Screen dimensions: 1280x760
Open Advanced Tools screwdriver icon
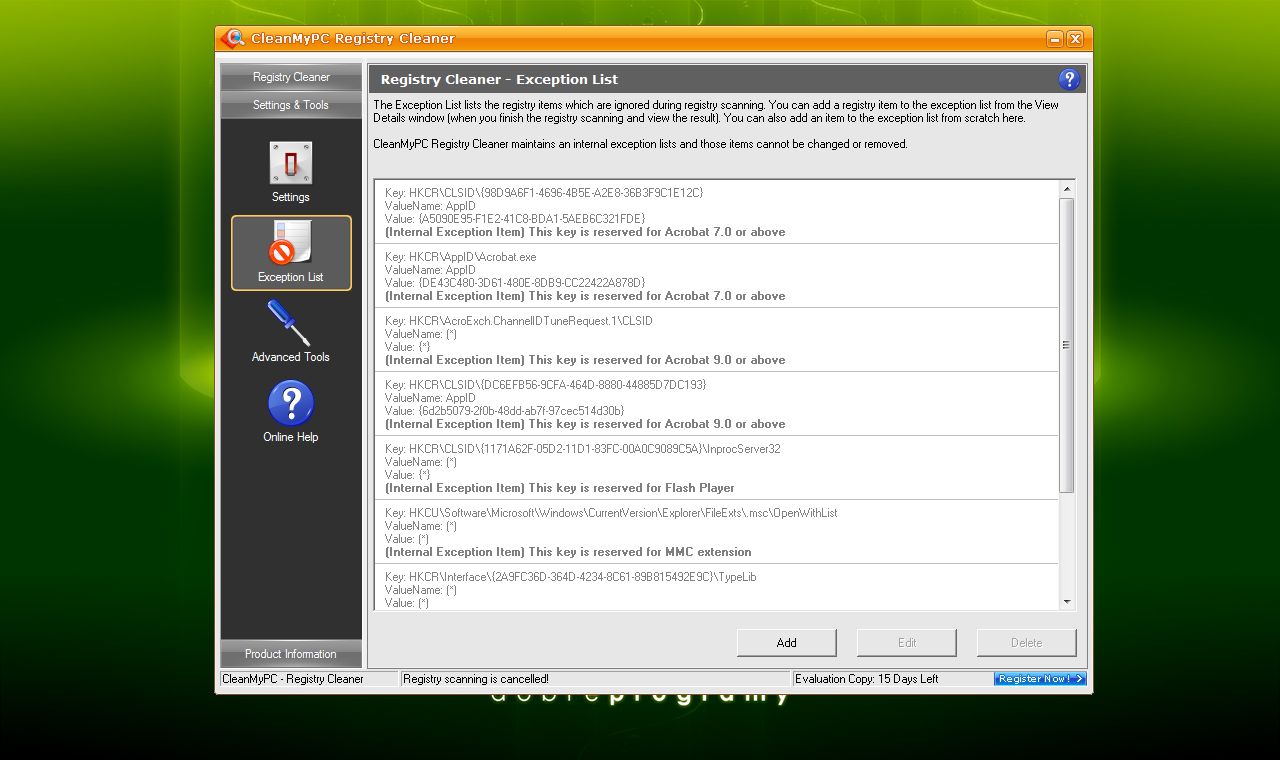(290, 323)
